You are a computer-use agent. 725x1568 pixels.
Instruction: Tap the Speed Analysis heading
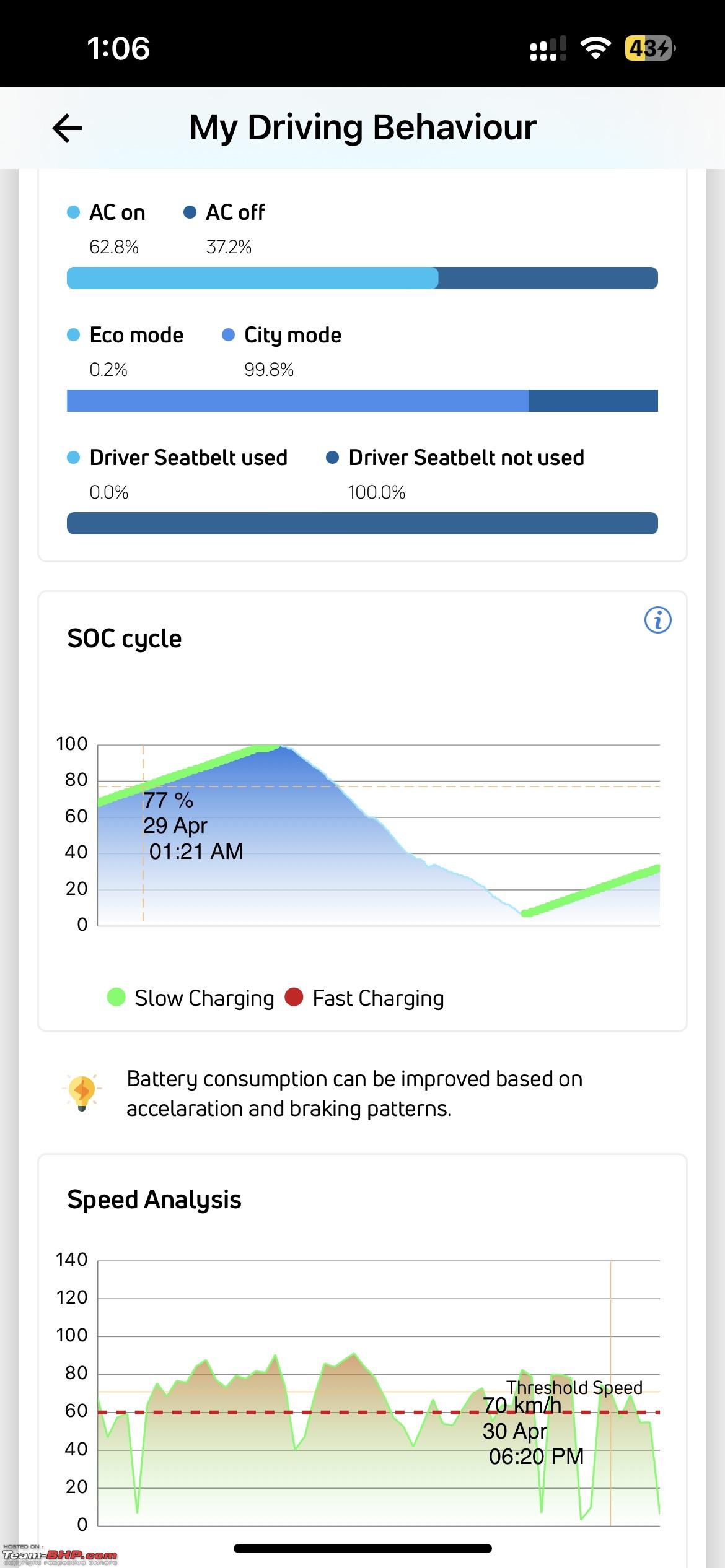(x=154, y=1200)
